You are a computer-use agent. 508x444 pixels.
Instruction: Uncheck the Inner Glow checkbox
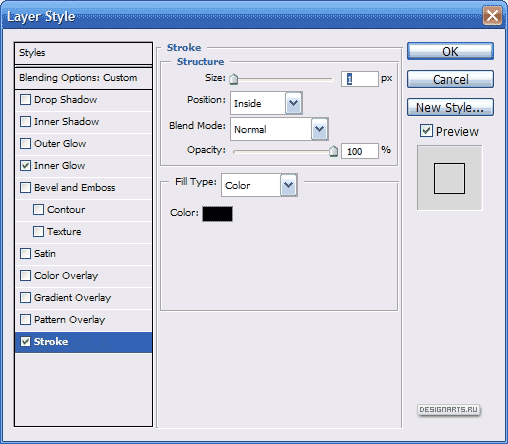pyautogui.click(x=25, y=165)
